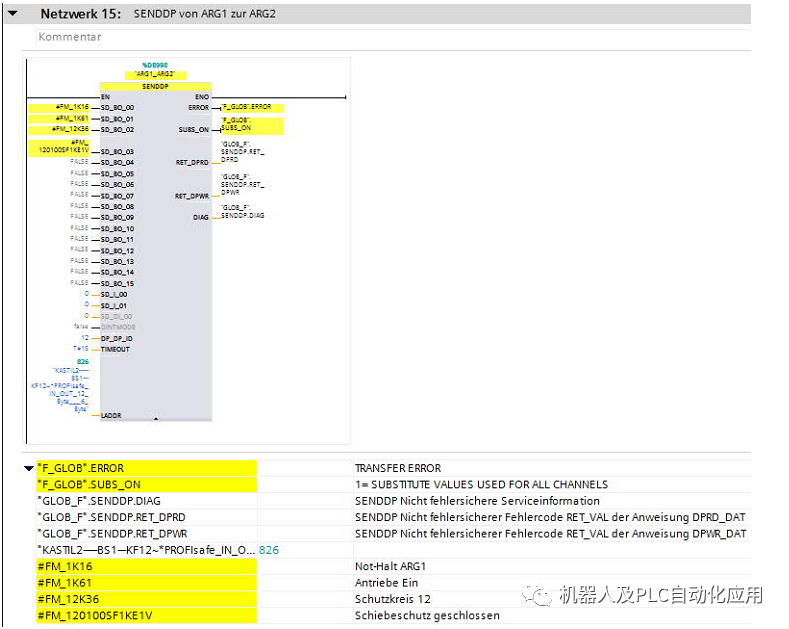Expand the SENDDP block via its bottom arrow
The height and width of the screenshot is (629, 789).
coord(156,418)
